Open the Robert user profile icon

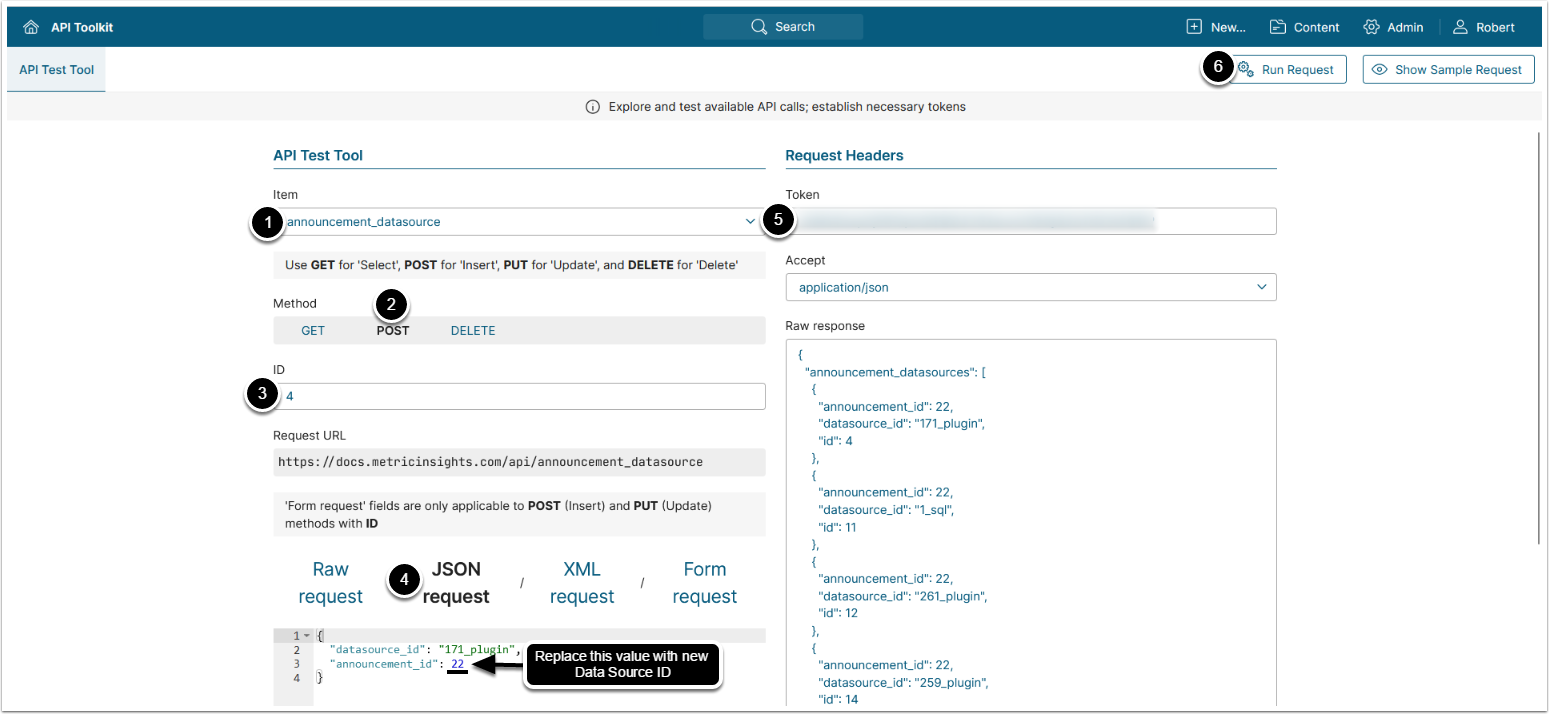coord(1461,27)
